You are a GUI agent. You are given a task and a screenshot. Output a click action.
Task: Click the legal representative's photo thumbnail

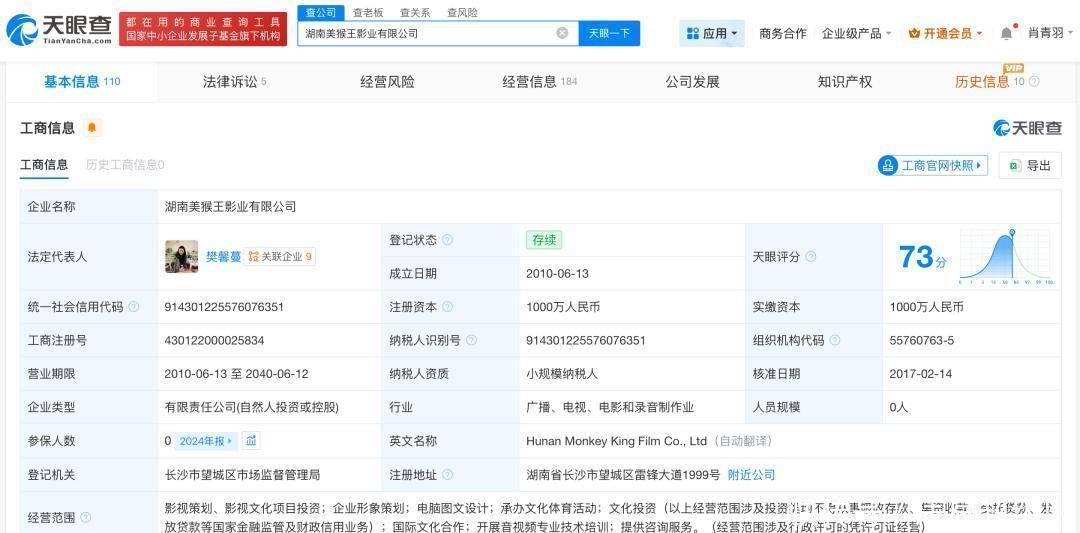pos(181,257)
